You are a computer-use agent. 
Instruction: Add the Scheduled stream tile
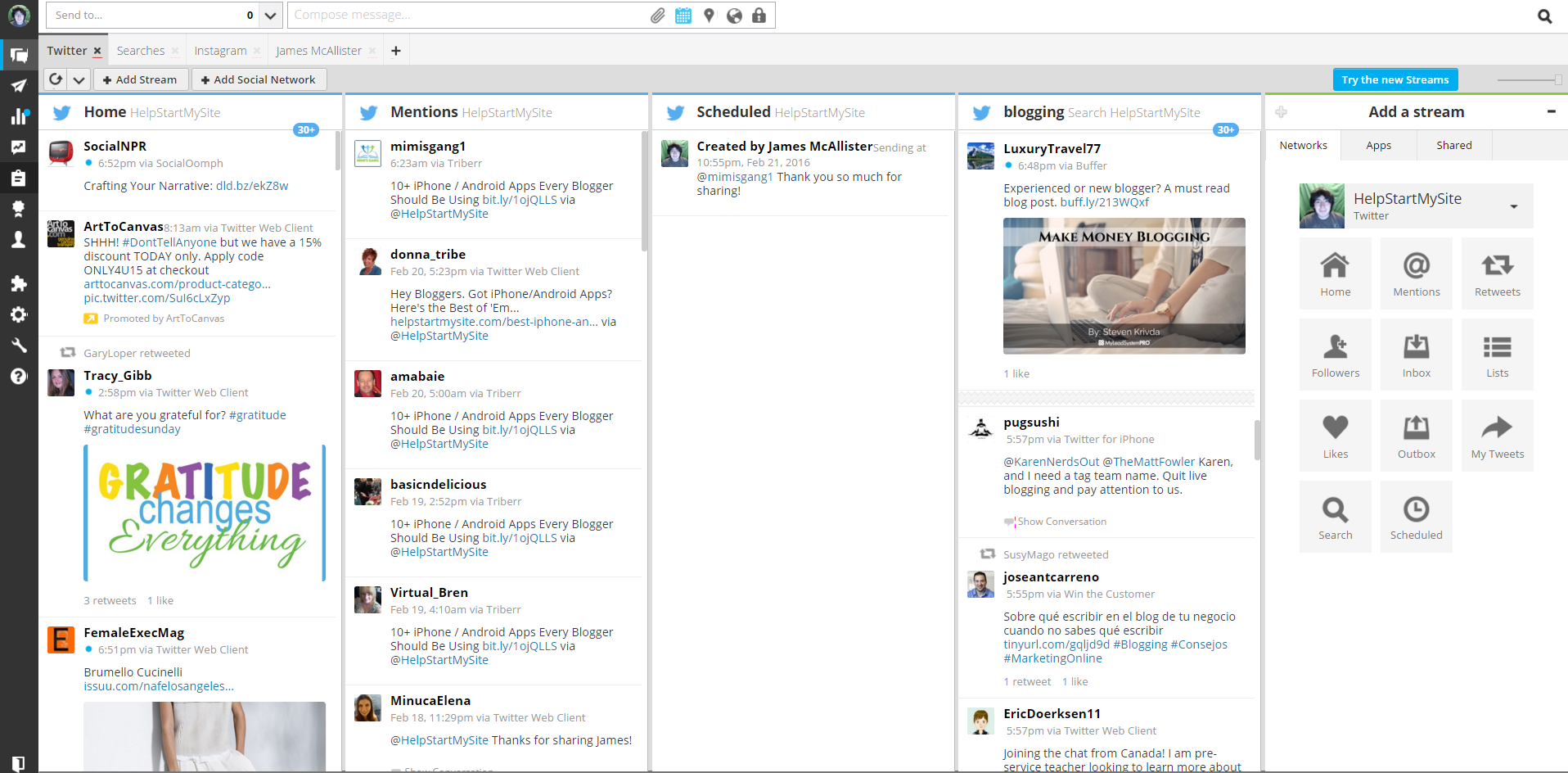(x=1416, y=517)
